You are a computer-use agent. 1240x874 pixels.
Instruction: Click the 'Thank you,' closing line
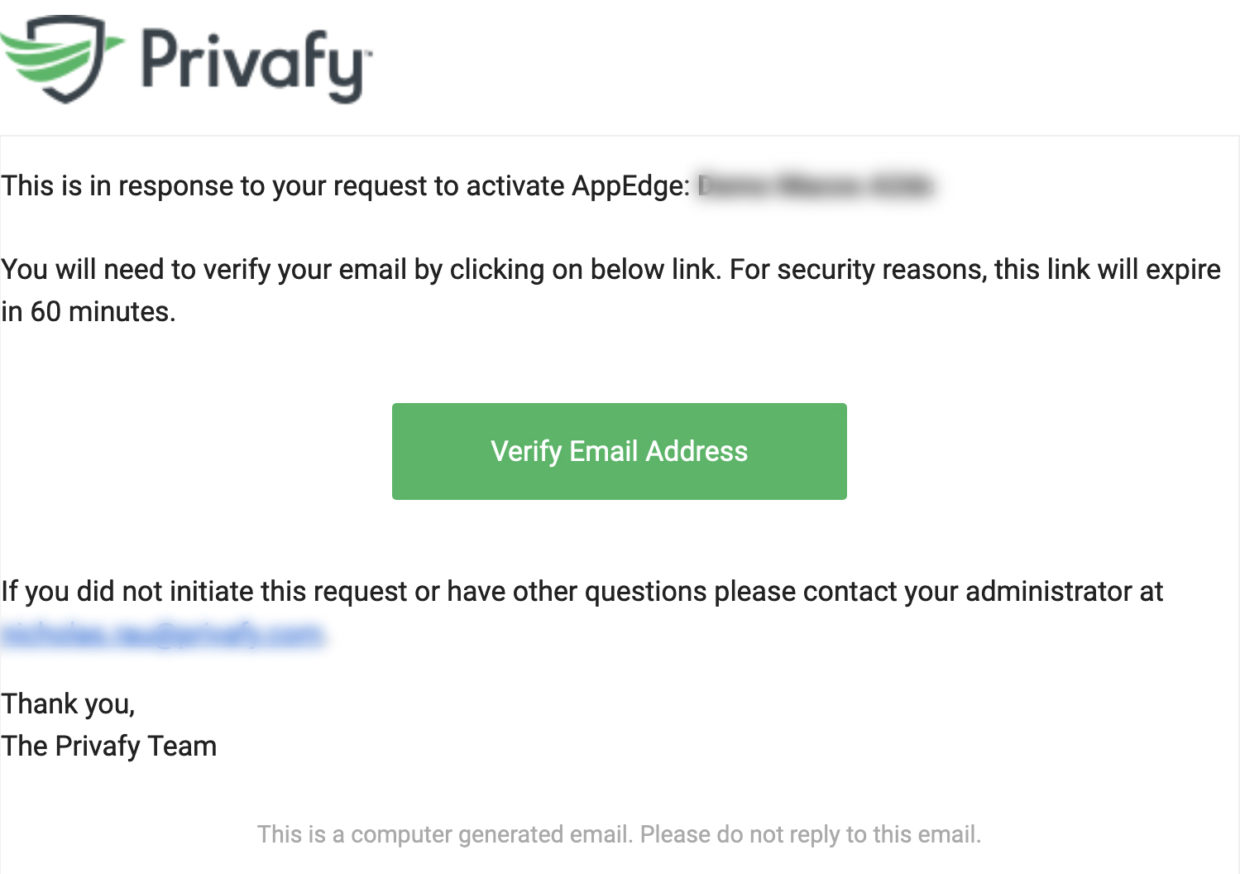[68, 704]
